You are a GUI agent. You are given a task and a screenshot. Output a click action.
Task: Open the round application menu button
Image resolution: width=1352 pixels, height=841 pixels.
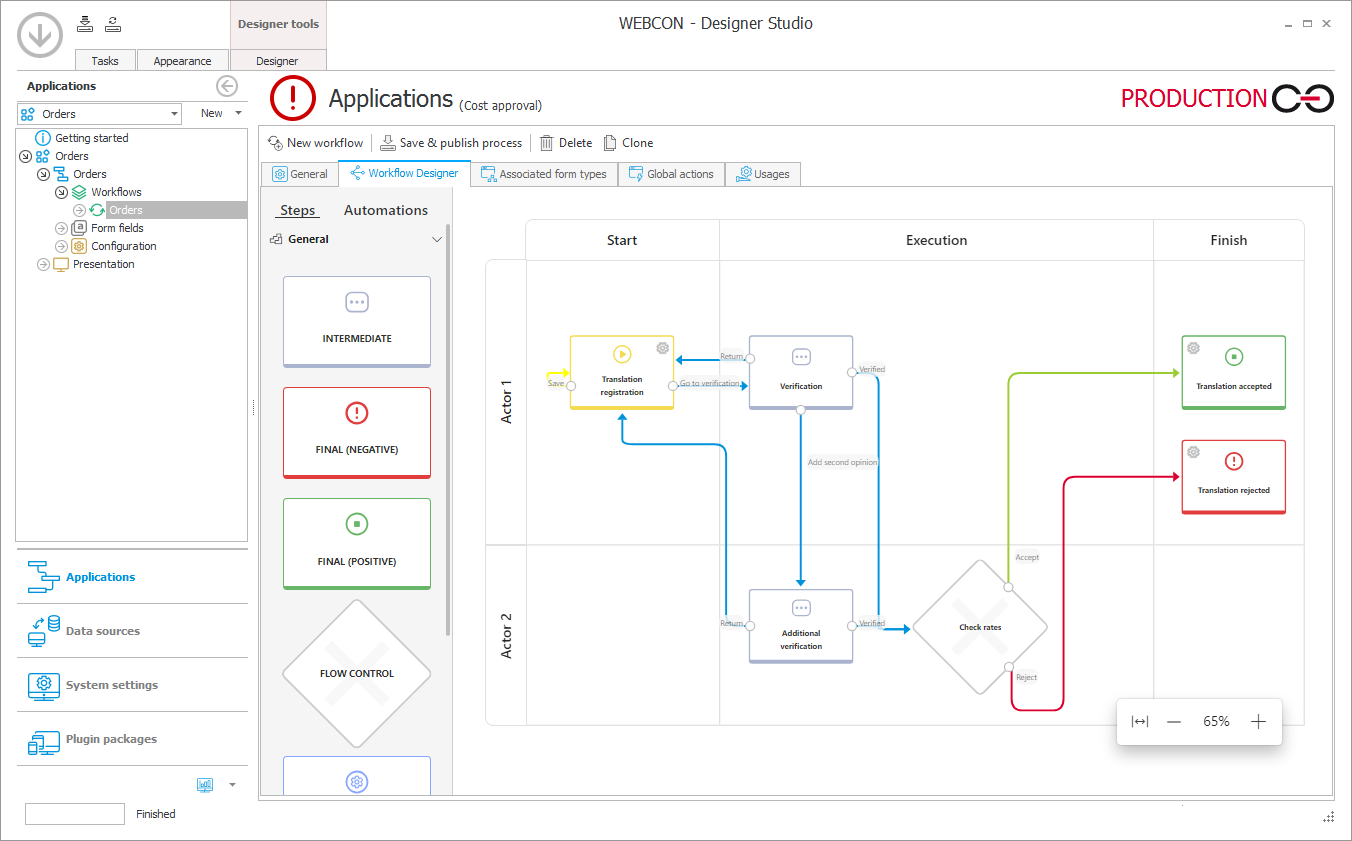click(x=40, y=35)
